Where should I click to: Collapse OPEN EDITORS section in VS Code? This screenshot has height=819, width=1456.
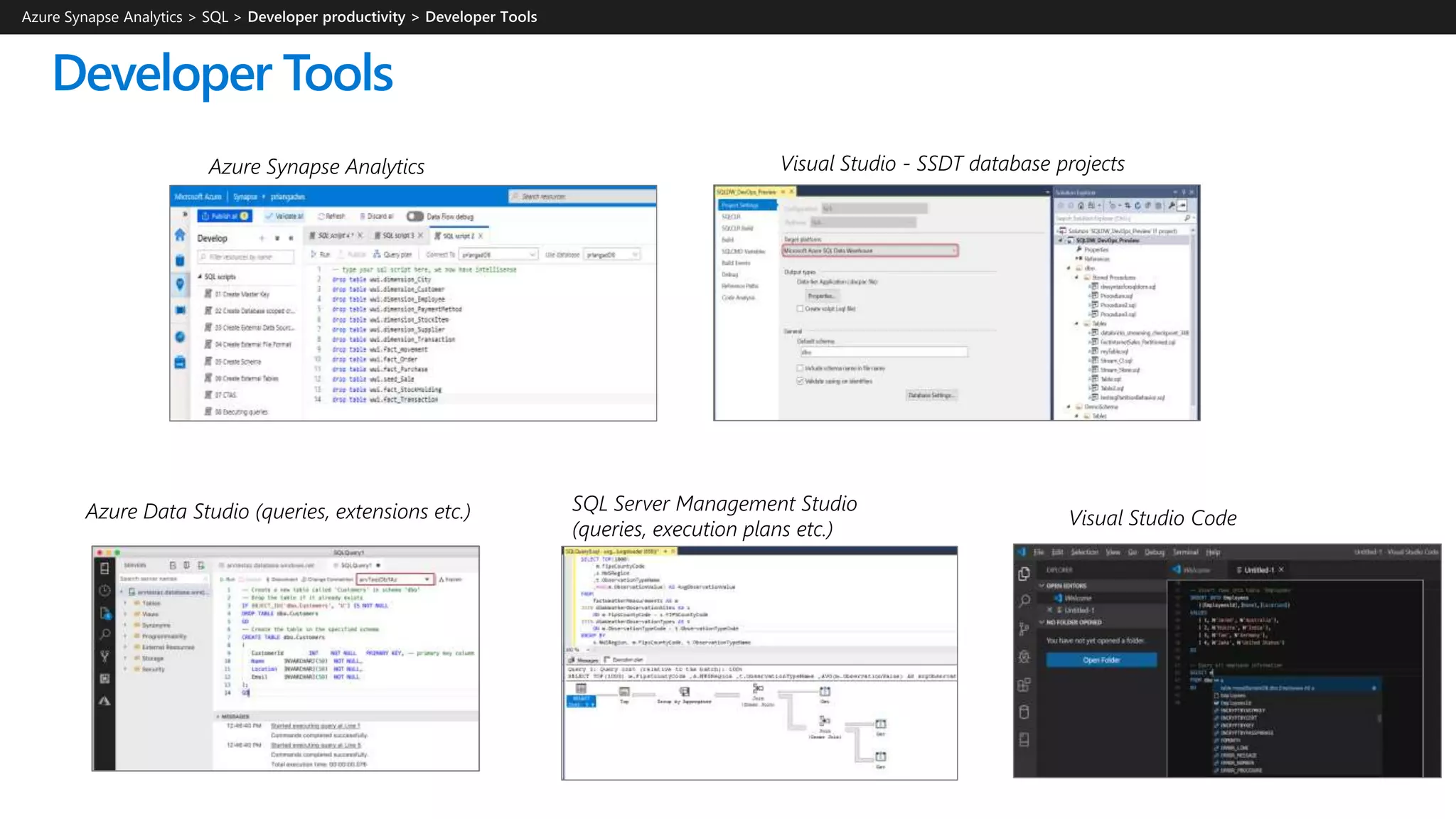[1042, 586]
